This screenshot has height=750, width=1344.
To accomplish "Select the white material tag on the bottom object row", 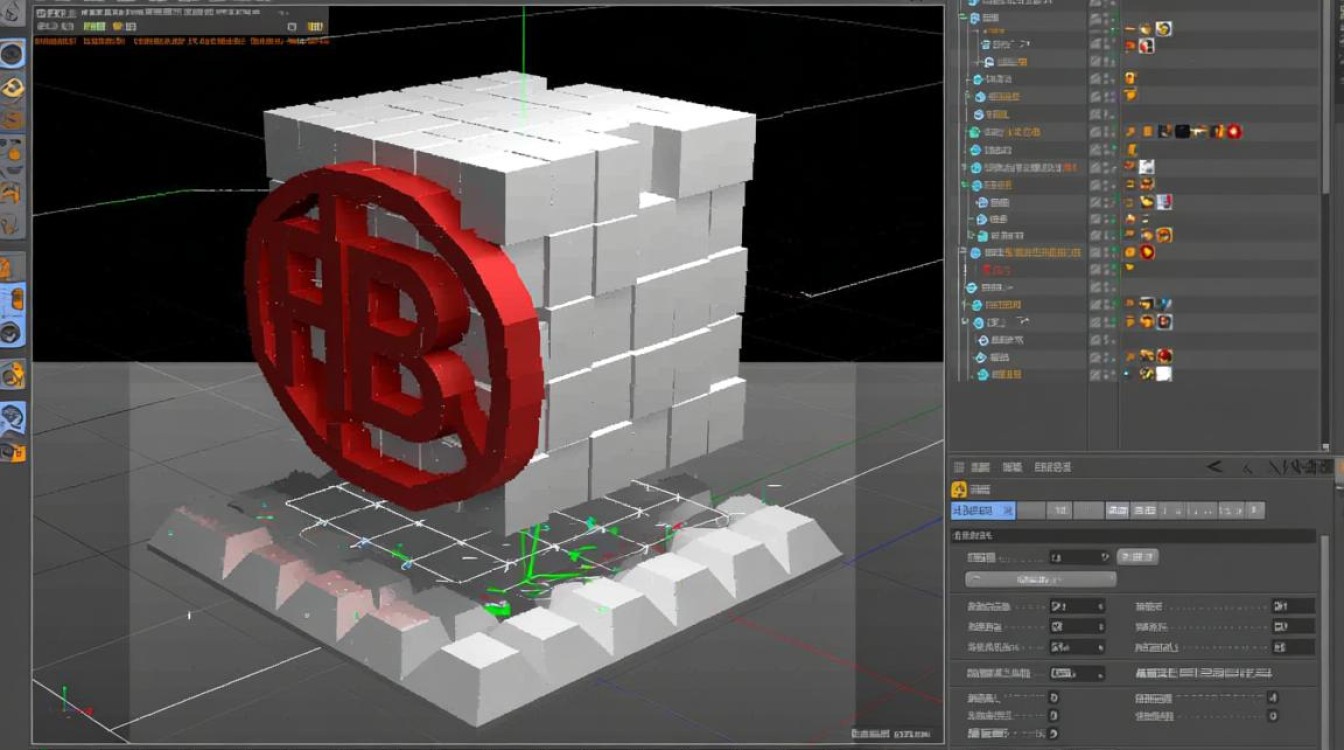I will click(1164, 374).
